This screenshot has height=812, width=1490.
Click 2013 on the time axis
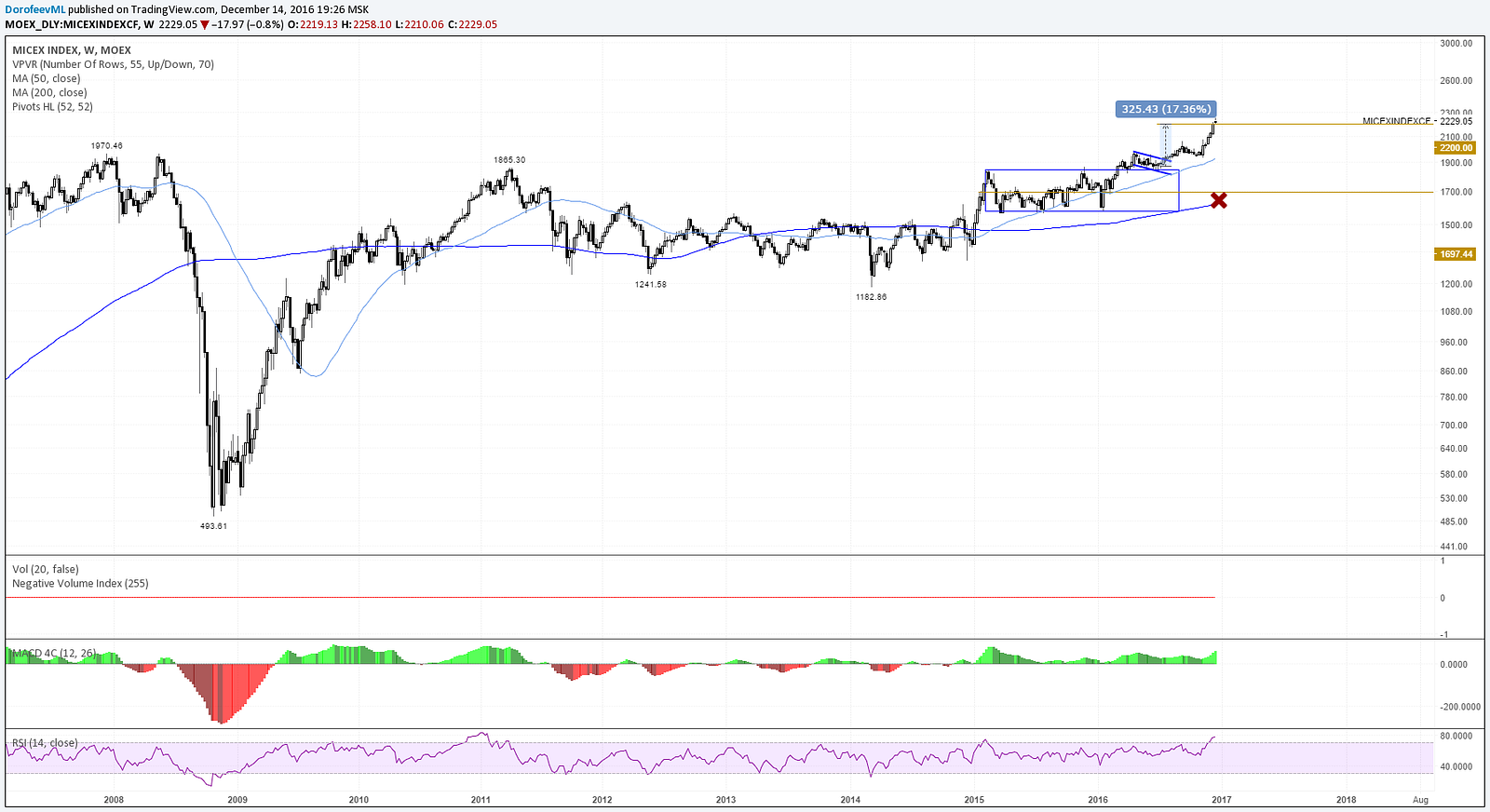pos(725,800)
